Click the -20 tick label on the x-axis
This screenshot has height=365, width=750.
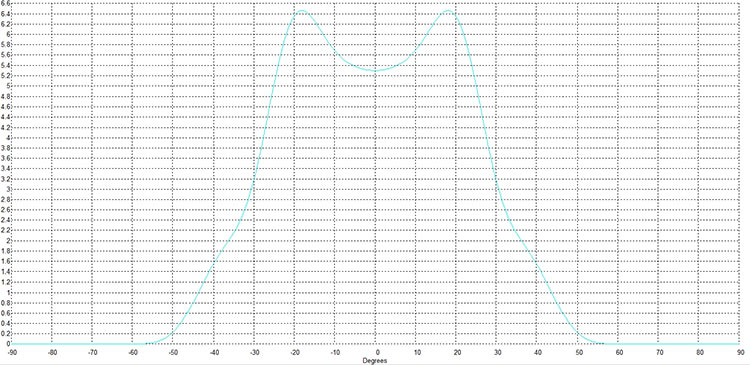[x=295, y=353]
